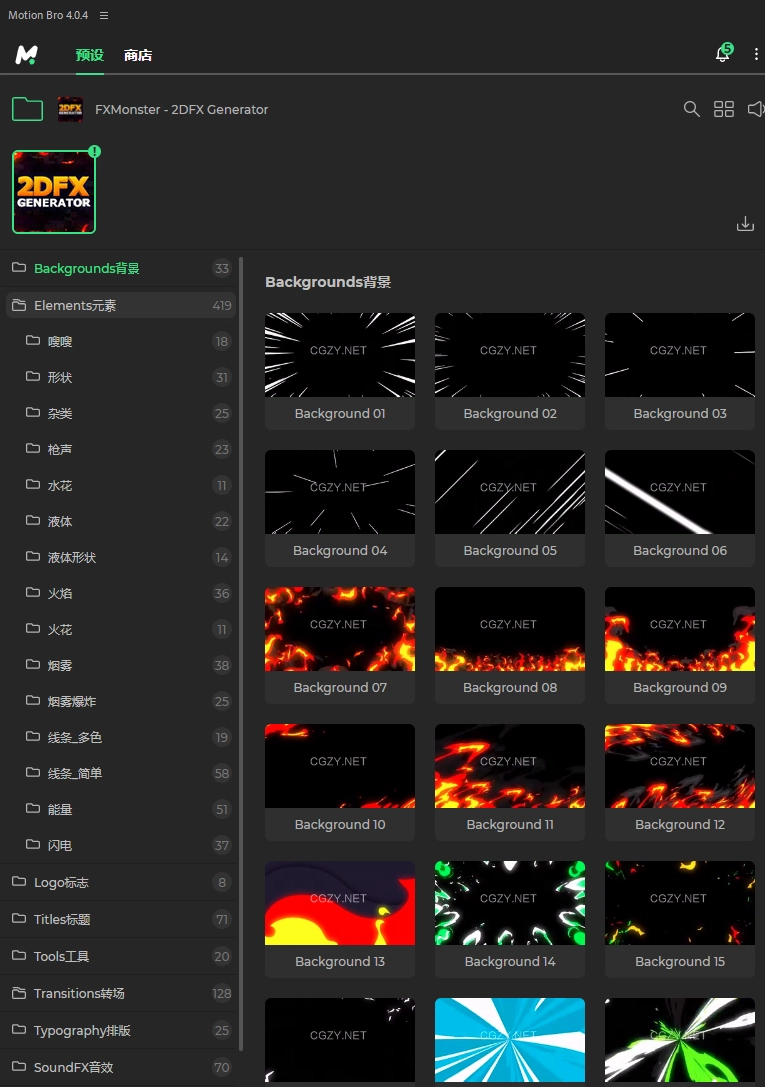This screenshot has width=765, height=1087.
Task: Select the Background 15 preset
Action: [x=680, y=919]
